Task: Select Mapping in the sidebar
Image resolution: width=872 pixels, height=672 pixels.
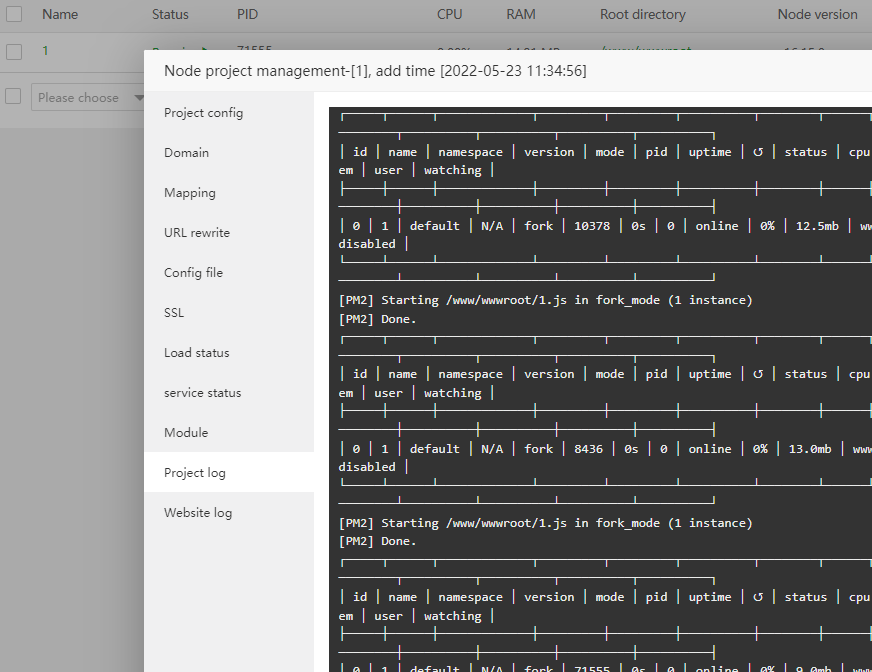Action: 190,193
